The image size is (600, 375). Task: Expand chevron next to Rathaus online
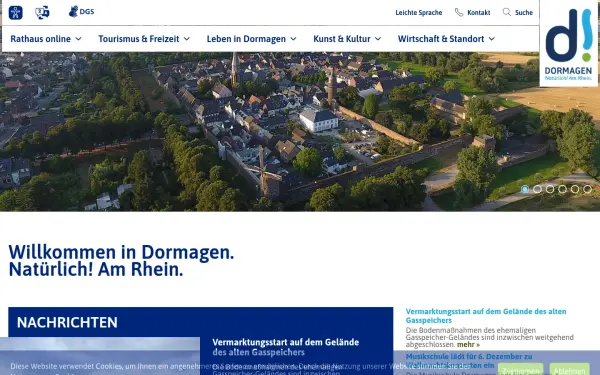(78, 39)
